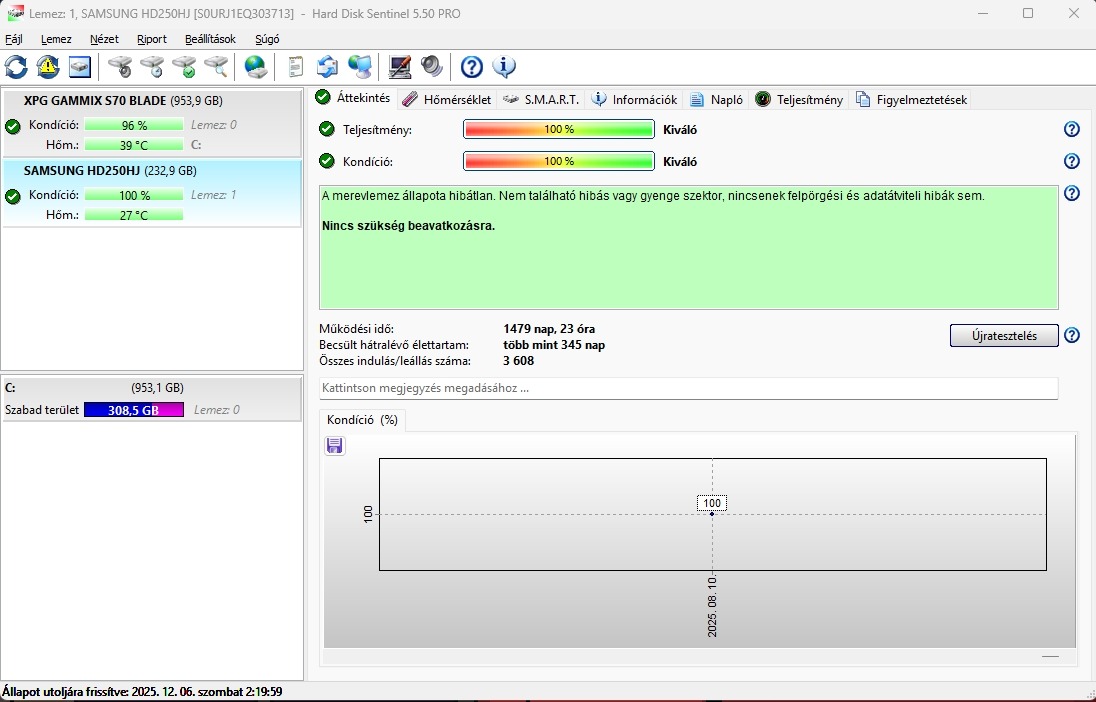Click green check icon next to Teljesítmény label
The height and width of the screenshot is (702, 1096).
[326, 129]
